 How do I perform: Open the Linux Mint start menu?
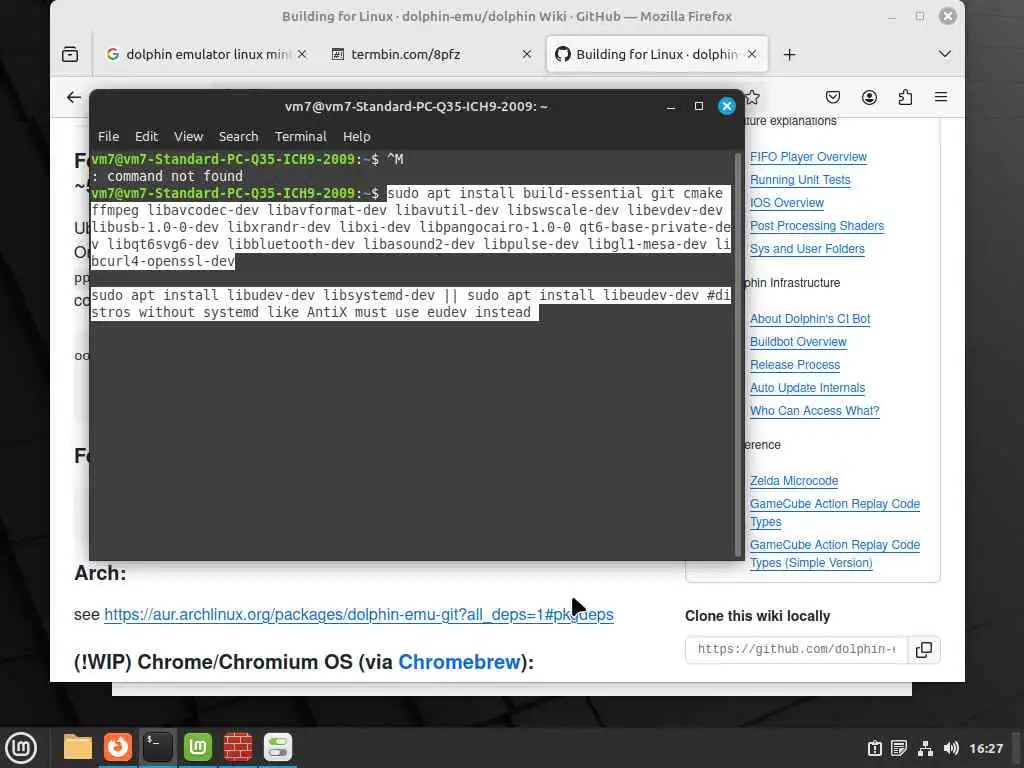pos(21,748)
